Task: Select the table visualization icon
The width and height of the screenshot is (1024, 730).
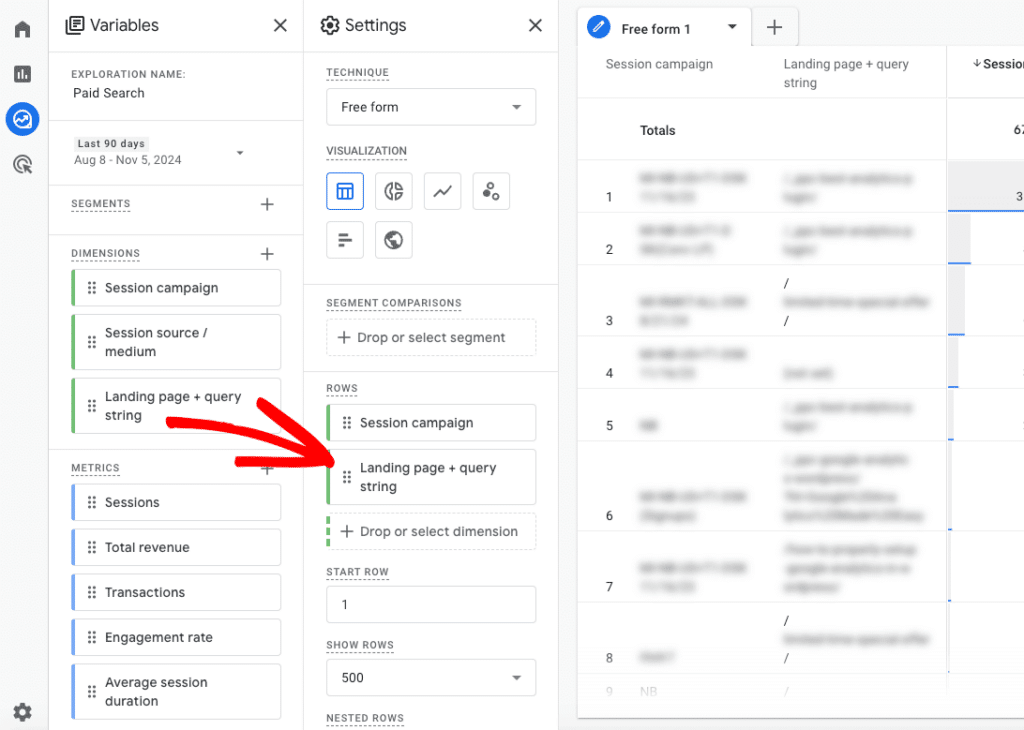Action: [x=344, y=190]
